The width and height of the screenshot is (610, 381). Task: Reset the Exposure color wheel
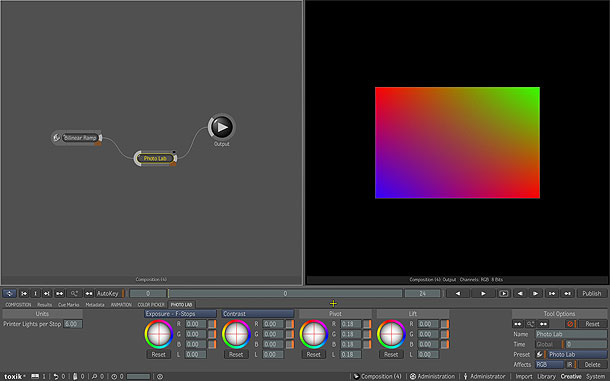point(158,355)
